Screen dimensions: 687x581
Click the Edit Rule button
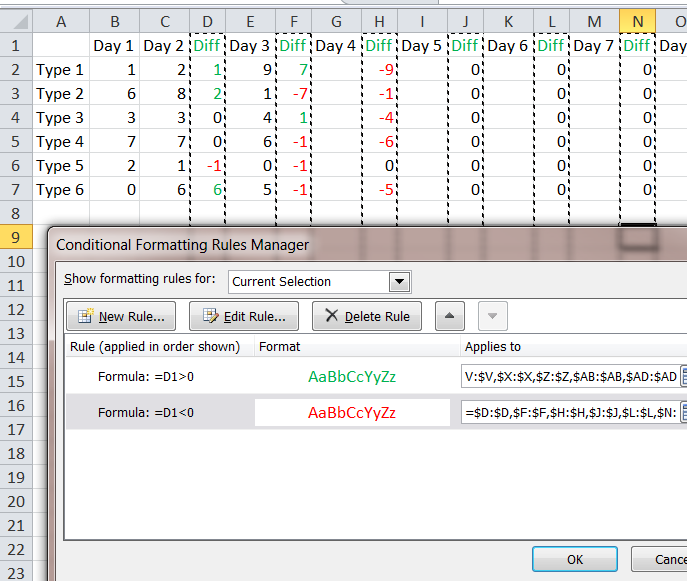tap(244, 316)
